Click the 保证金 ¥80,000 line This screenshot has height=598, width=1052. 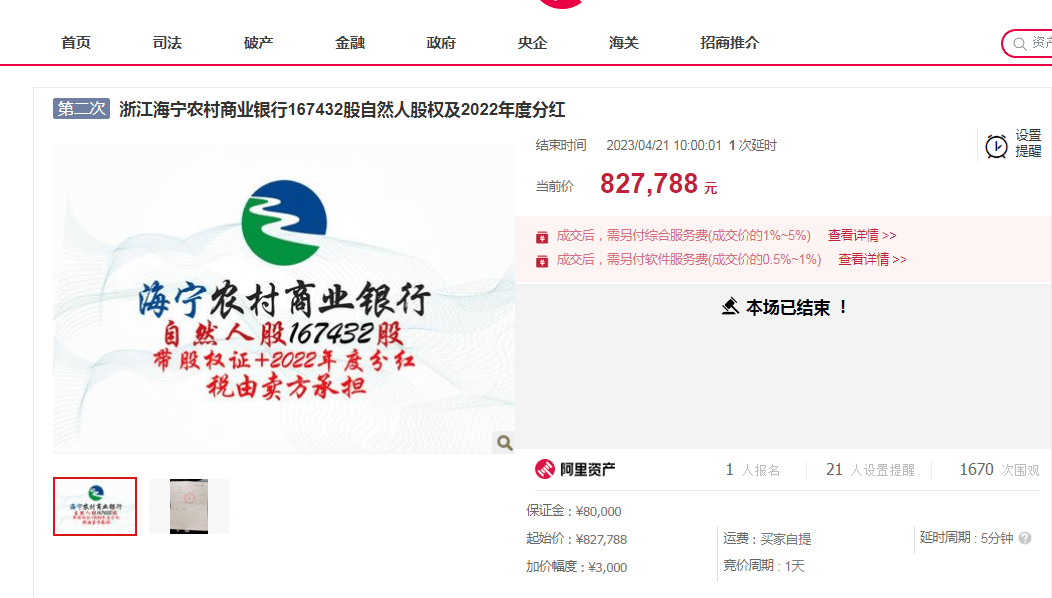(574, 511)
